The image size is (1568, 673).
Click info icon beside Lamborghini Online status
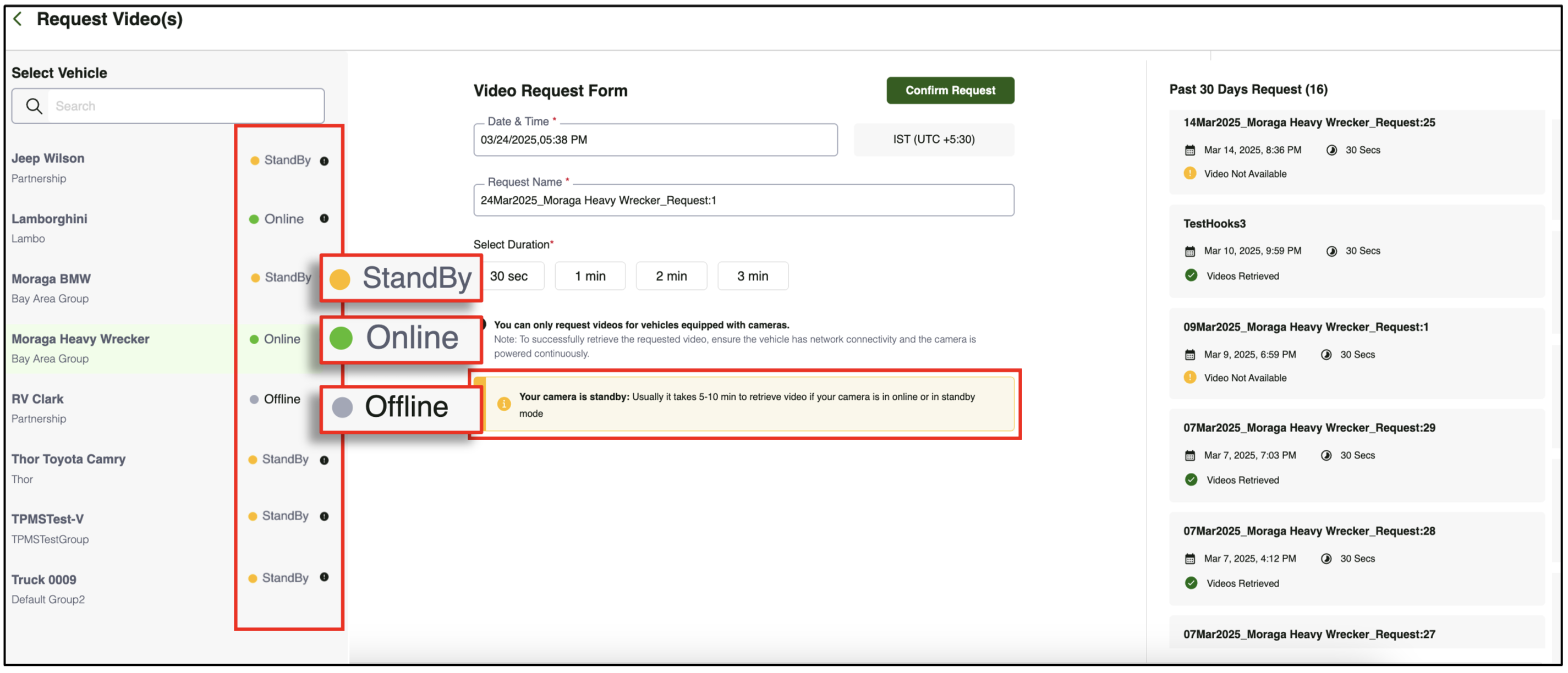[x=325, y=219]
